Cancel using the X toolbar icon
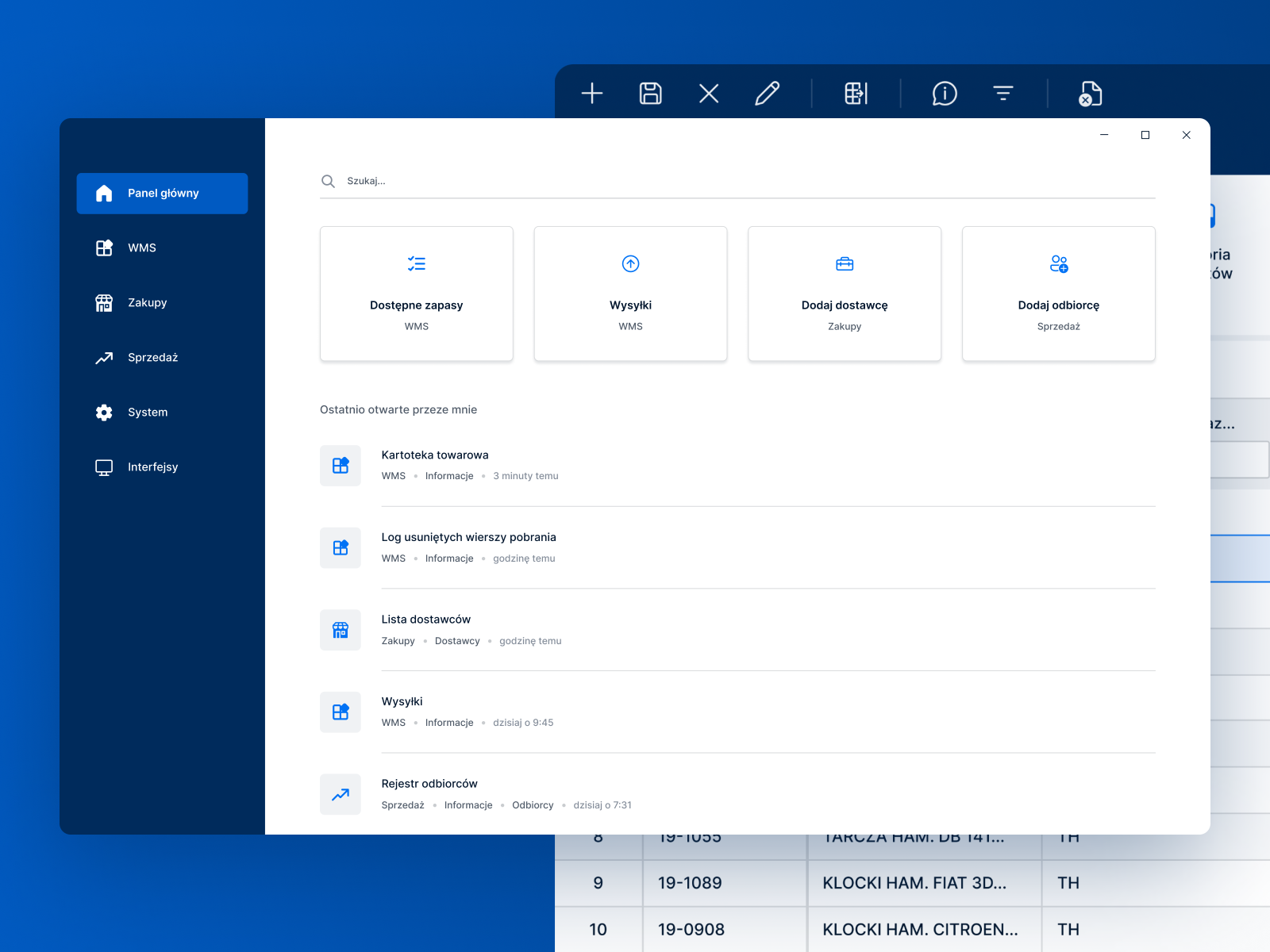 [x=708, y=94]
